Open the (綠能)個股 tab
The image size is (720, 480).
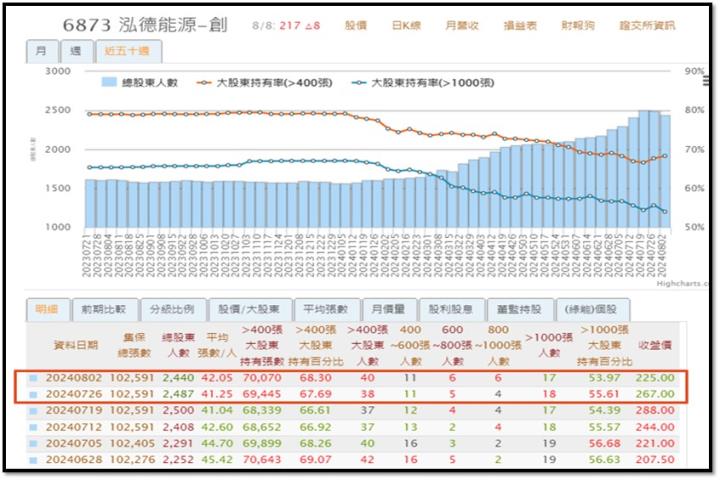pos(591,310)
